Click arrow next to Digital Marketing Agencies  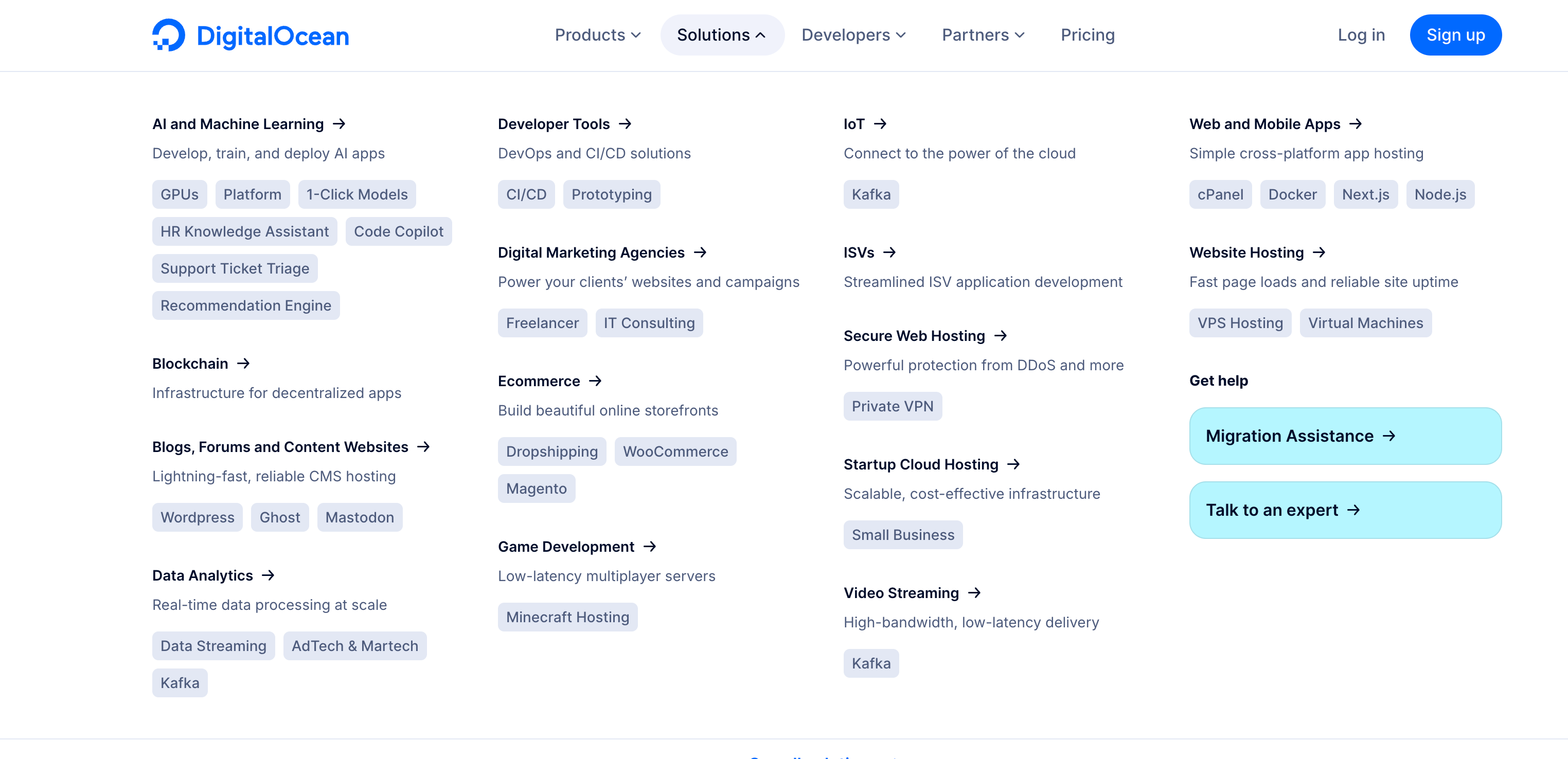701,252
